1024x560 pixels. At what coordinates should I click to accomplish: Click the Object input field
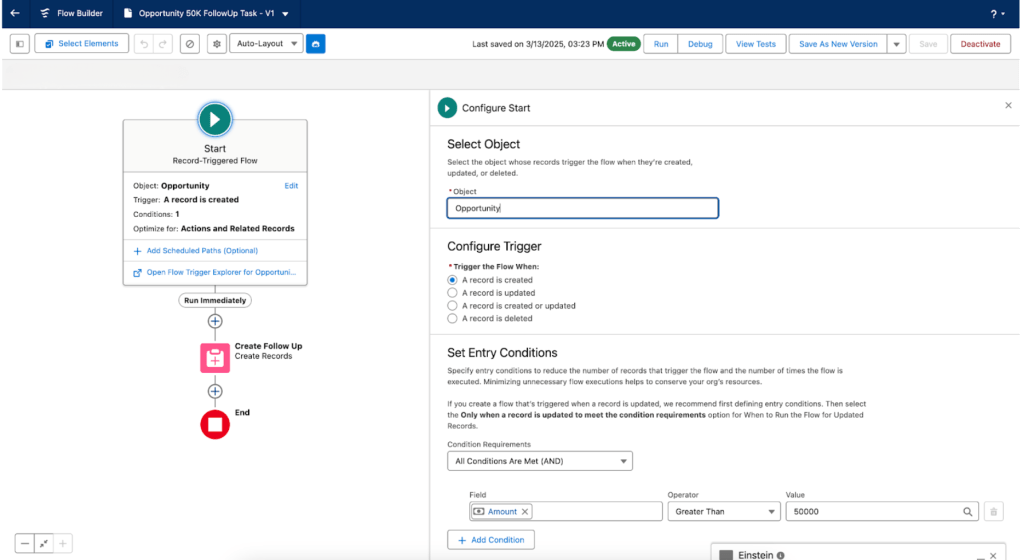pyautogui.click(x=582, y=208)
